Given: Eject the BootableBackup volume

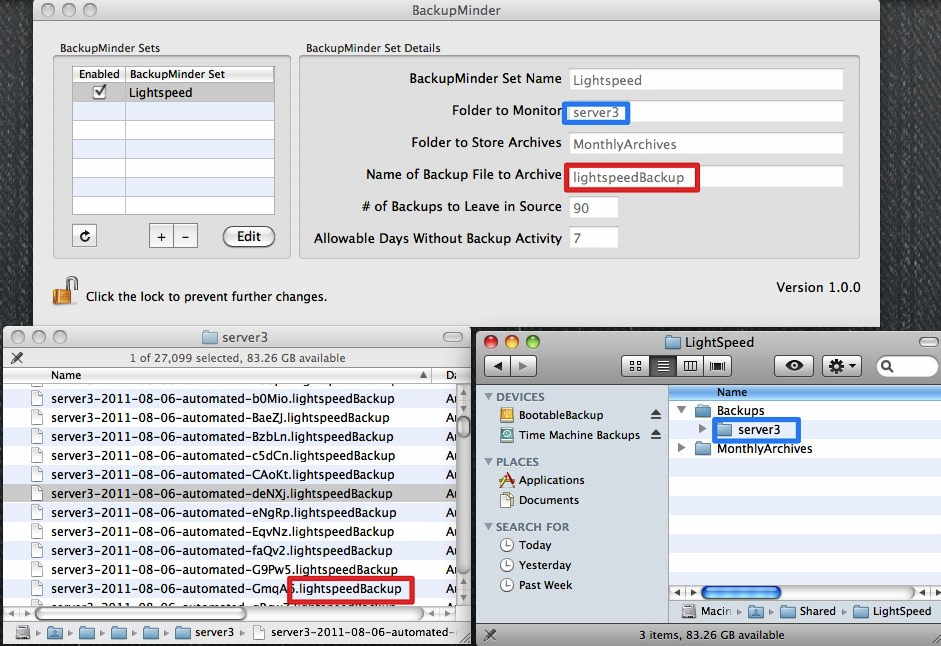Looking at the screenshot, I should coord(656,414).
